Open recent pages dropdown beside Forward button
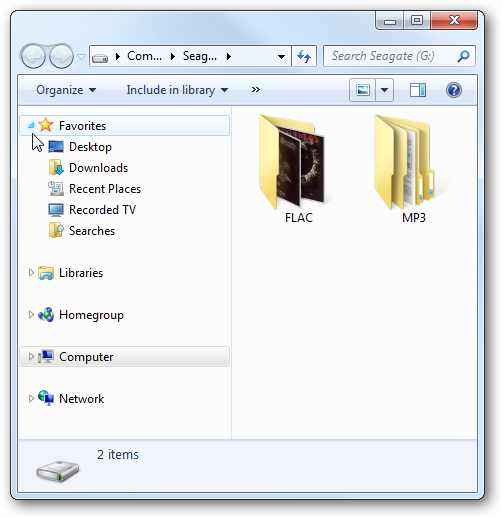Screen dimensions: 503x518 [81, 57]
